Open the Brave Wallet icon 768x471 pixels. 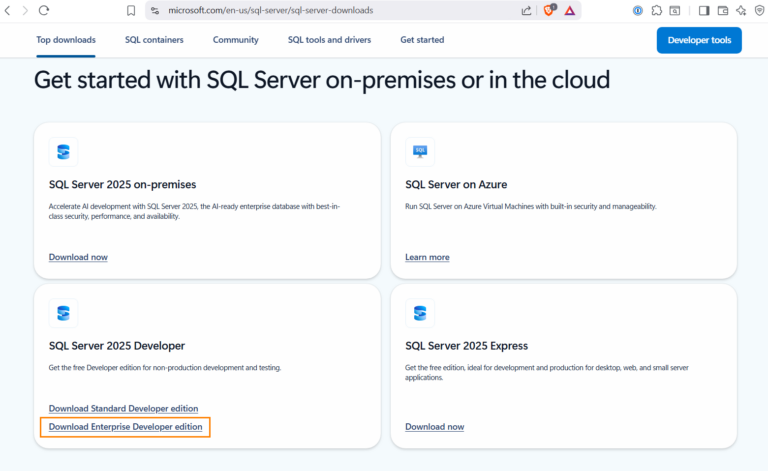tap(722, 10)
